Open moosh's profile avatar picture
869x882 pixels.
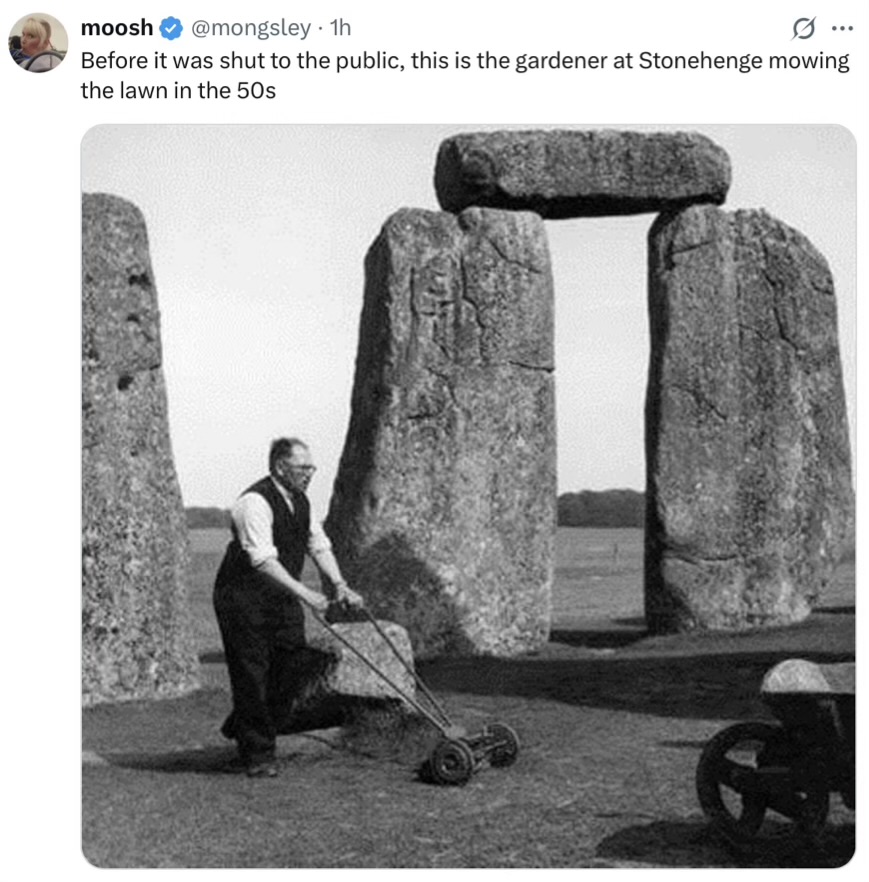pos(38,43)
